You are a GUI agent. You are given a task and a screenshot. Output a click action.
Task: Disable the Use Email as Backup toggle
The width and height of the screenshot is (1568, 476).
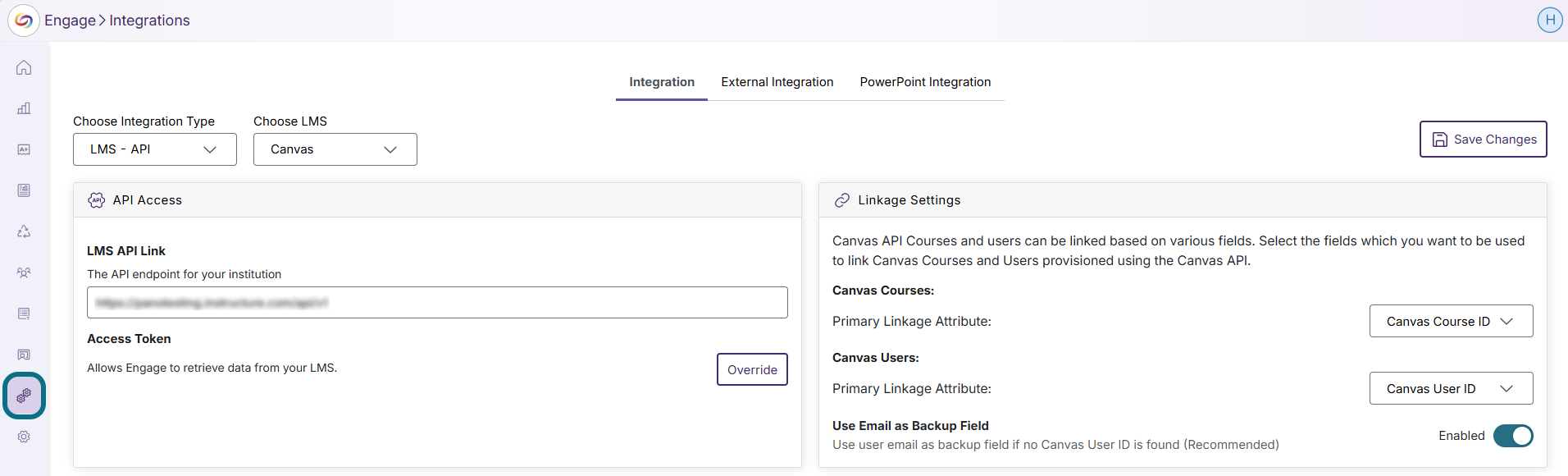pyautogui.click(x=1513, y=436)
